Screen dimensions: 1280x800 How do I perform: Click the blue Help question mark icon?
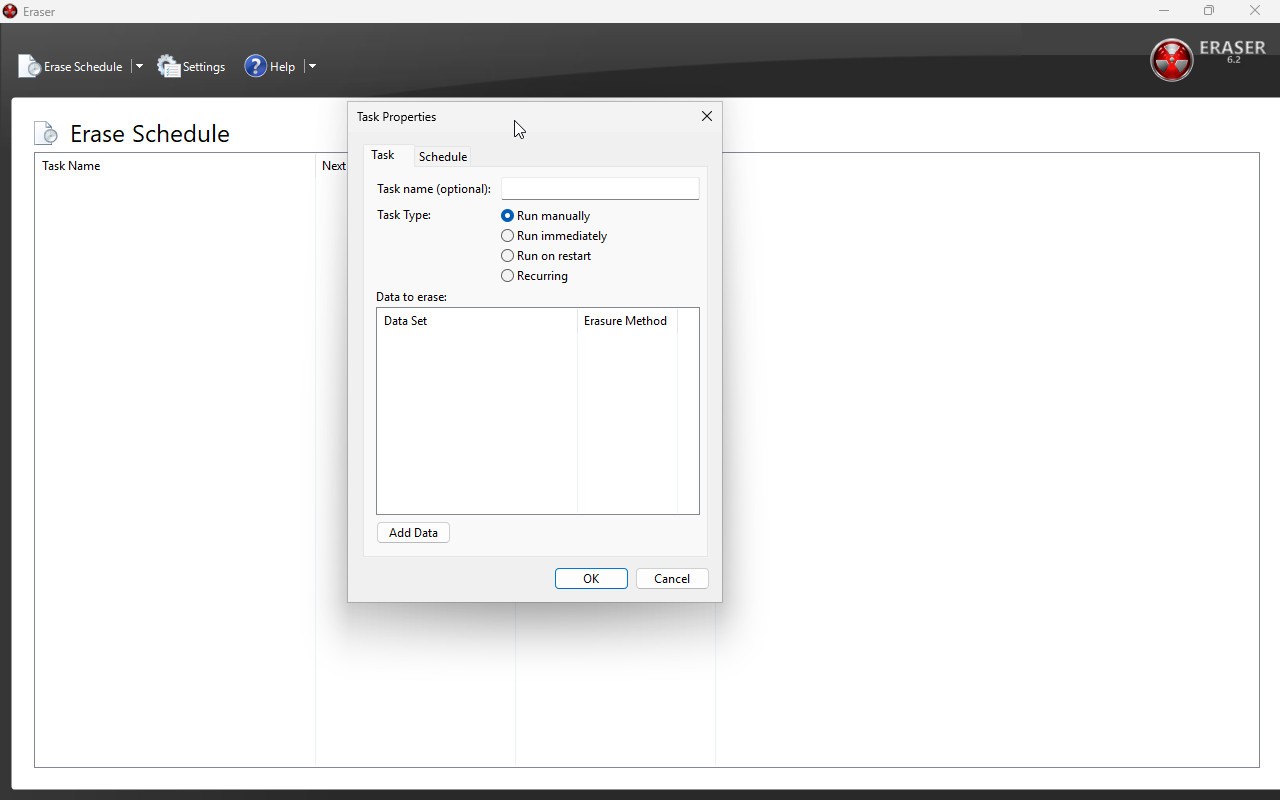pyautogui.click(x=256, y=67)
